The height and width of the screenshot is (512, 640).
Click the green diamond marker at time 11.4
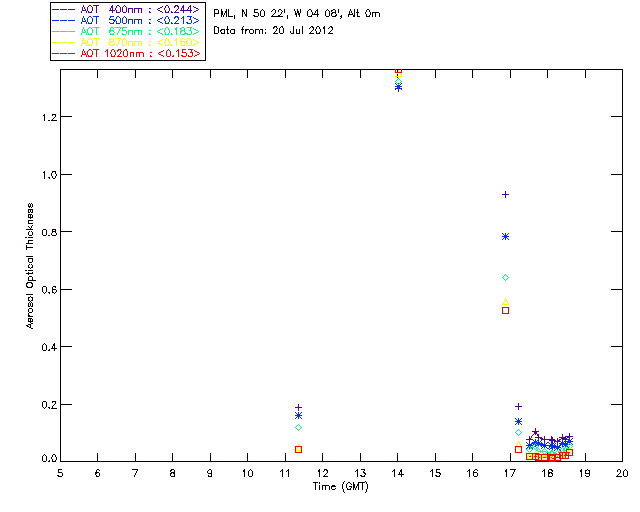[298, 427]
